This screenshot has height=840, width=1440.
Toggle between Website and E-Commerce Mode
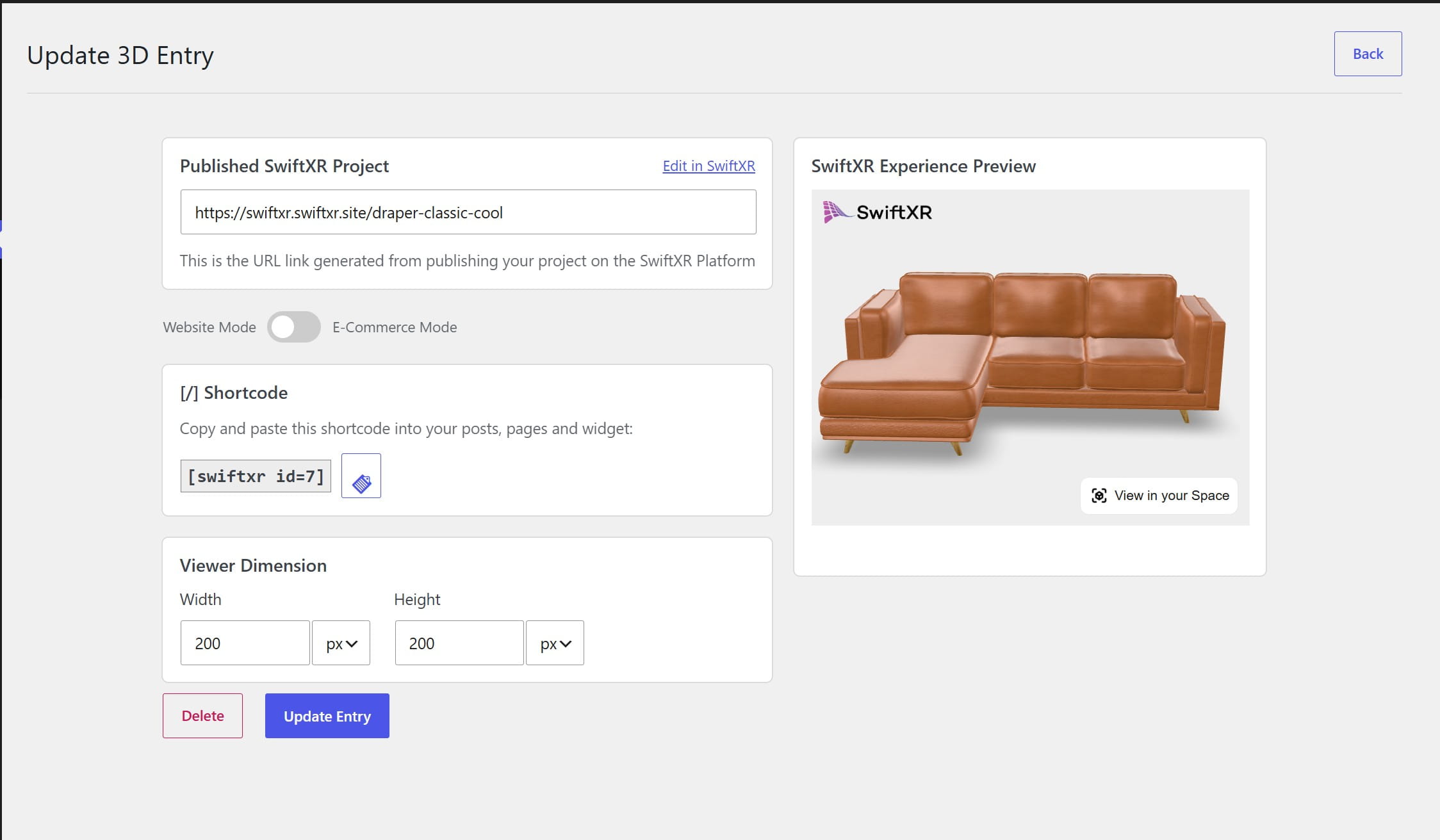(294, 327)
